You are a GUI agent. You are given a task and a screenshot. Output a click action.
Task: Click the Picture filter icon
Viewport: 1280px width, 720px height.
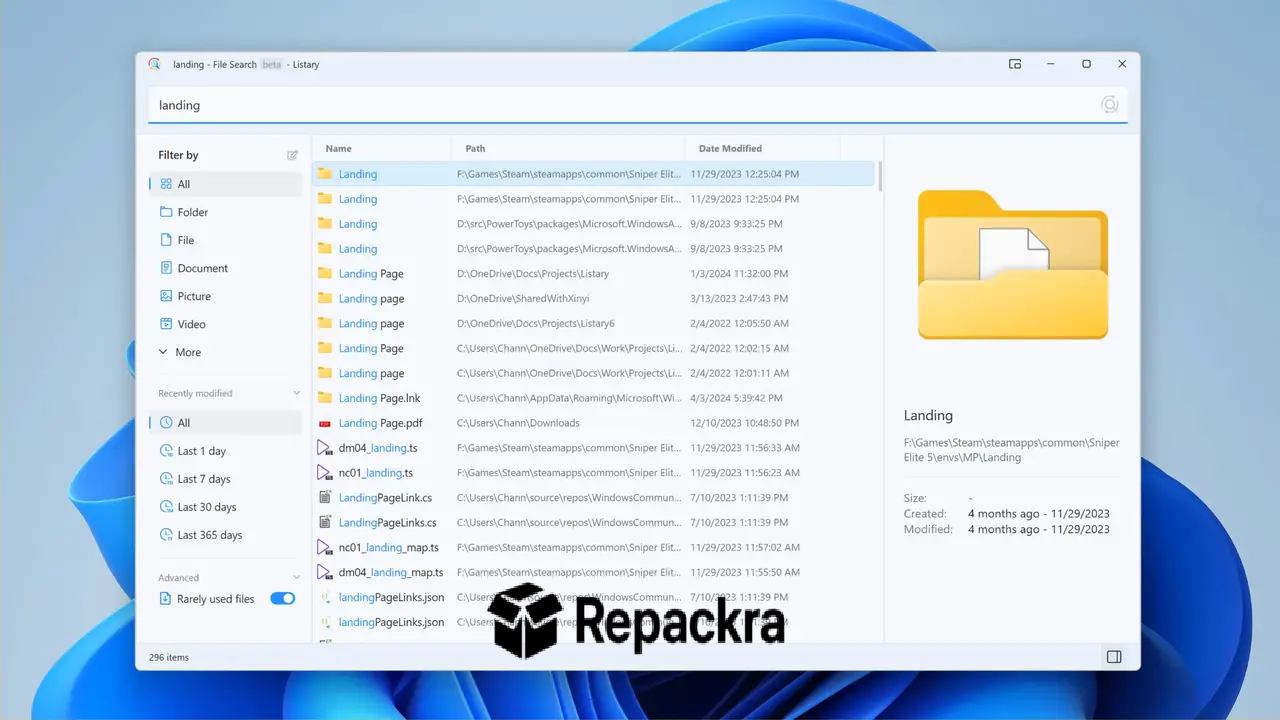[166, 296]
